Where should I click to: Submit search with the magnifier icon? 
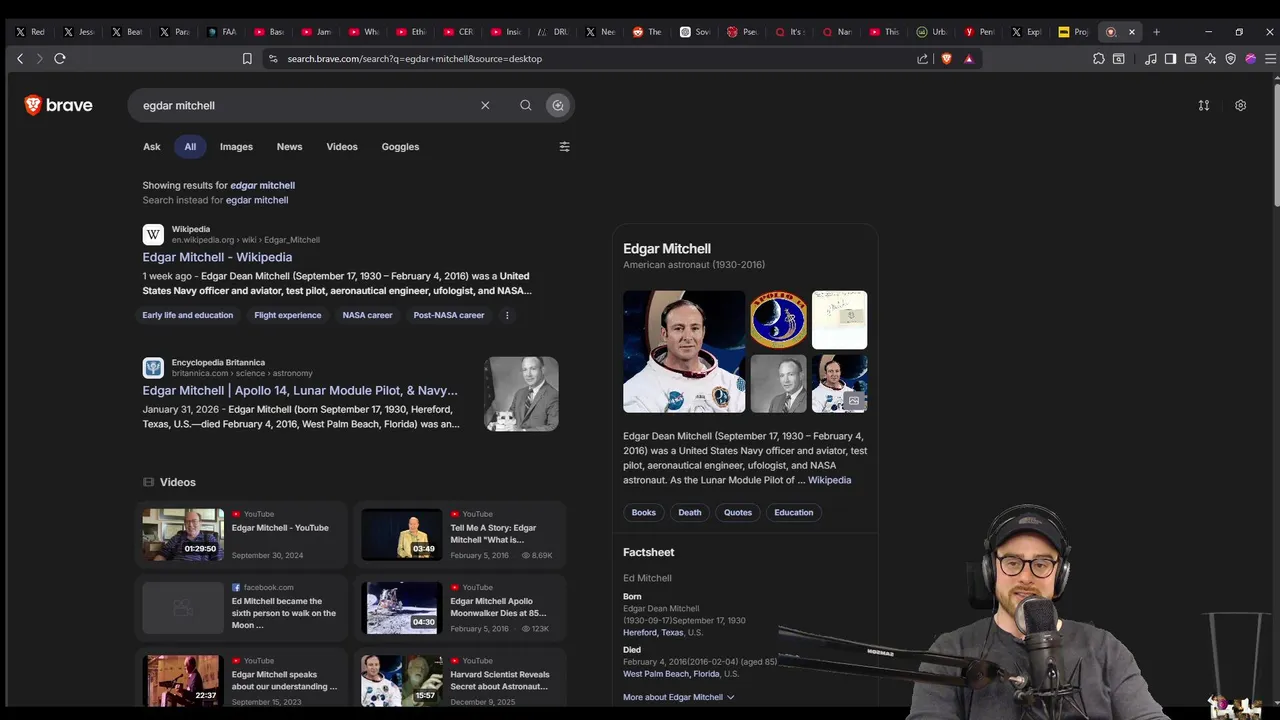[525, 105]
